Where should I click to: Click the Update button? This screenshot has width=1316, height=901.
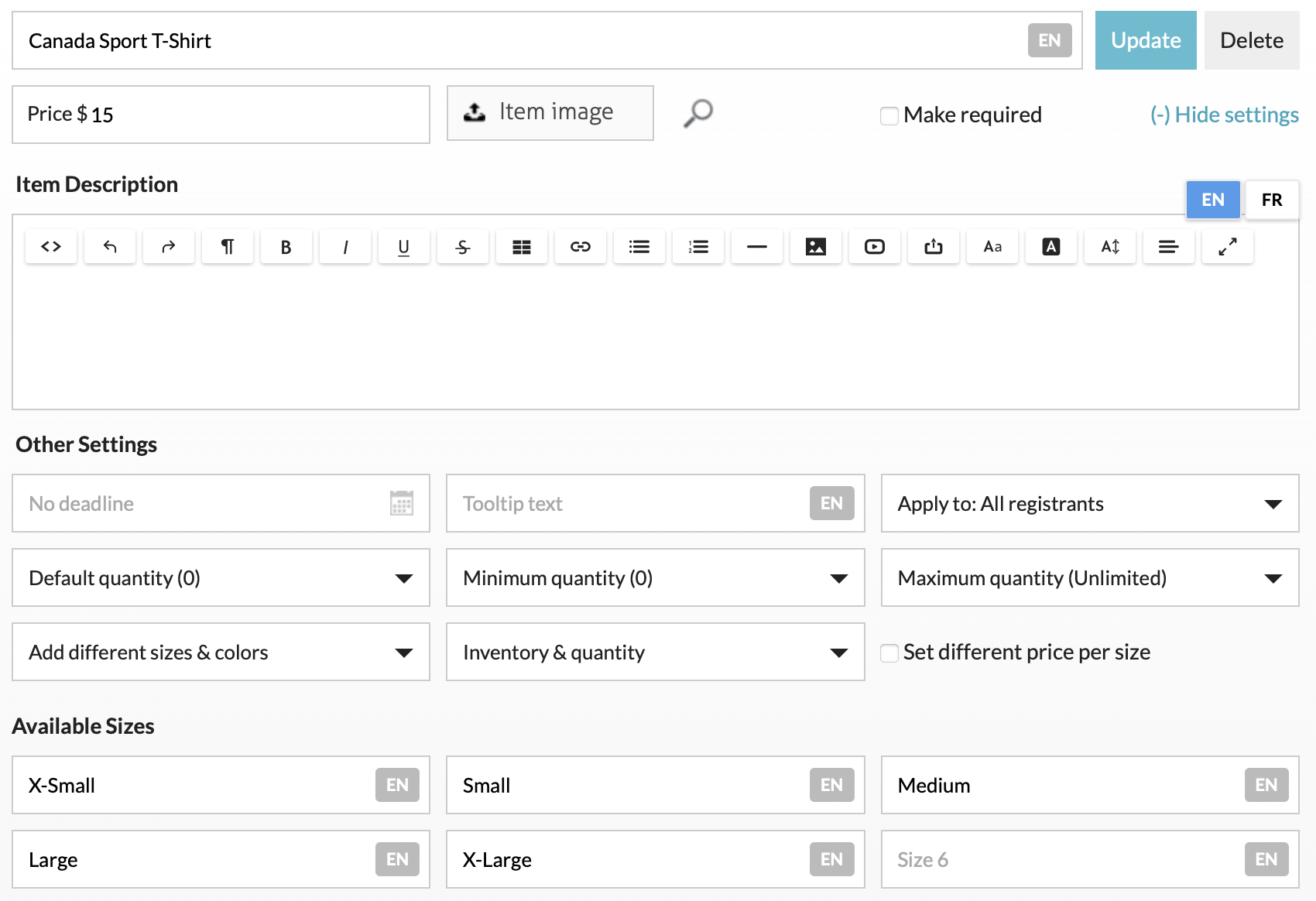pos(1145,40)
